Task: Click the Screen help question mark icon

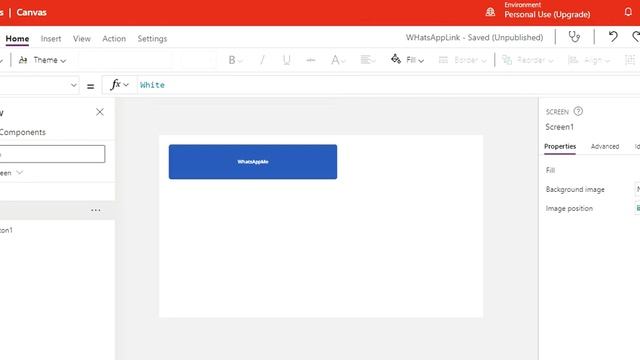Action: [x=578, y=111]
